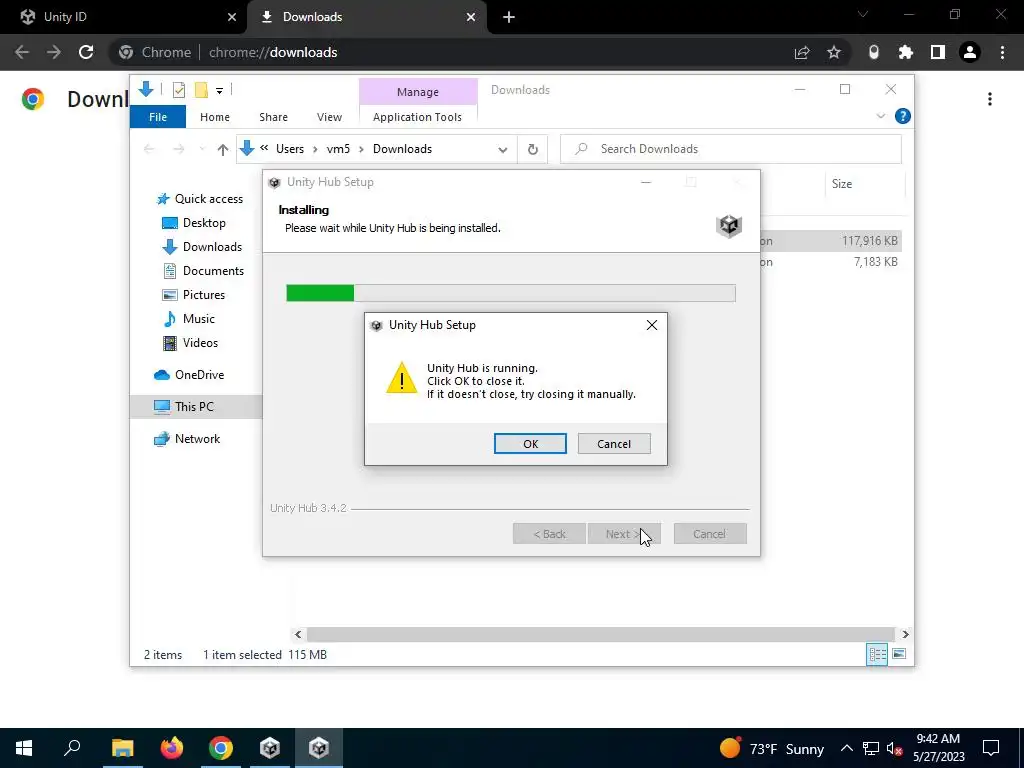This screenshot has width=1024, height=768.
Task: Select Desktop in navigation pane
Action: point(193,223)
